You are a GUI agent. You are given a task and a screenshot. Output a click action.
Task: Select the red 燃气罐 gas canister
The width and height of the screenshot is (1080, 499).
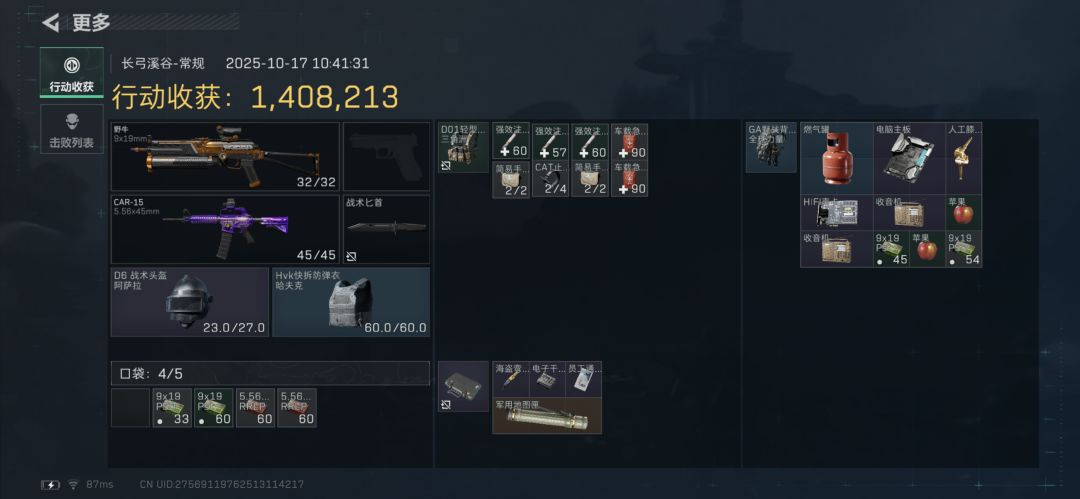pyautogui.click(x=837, y=159)
